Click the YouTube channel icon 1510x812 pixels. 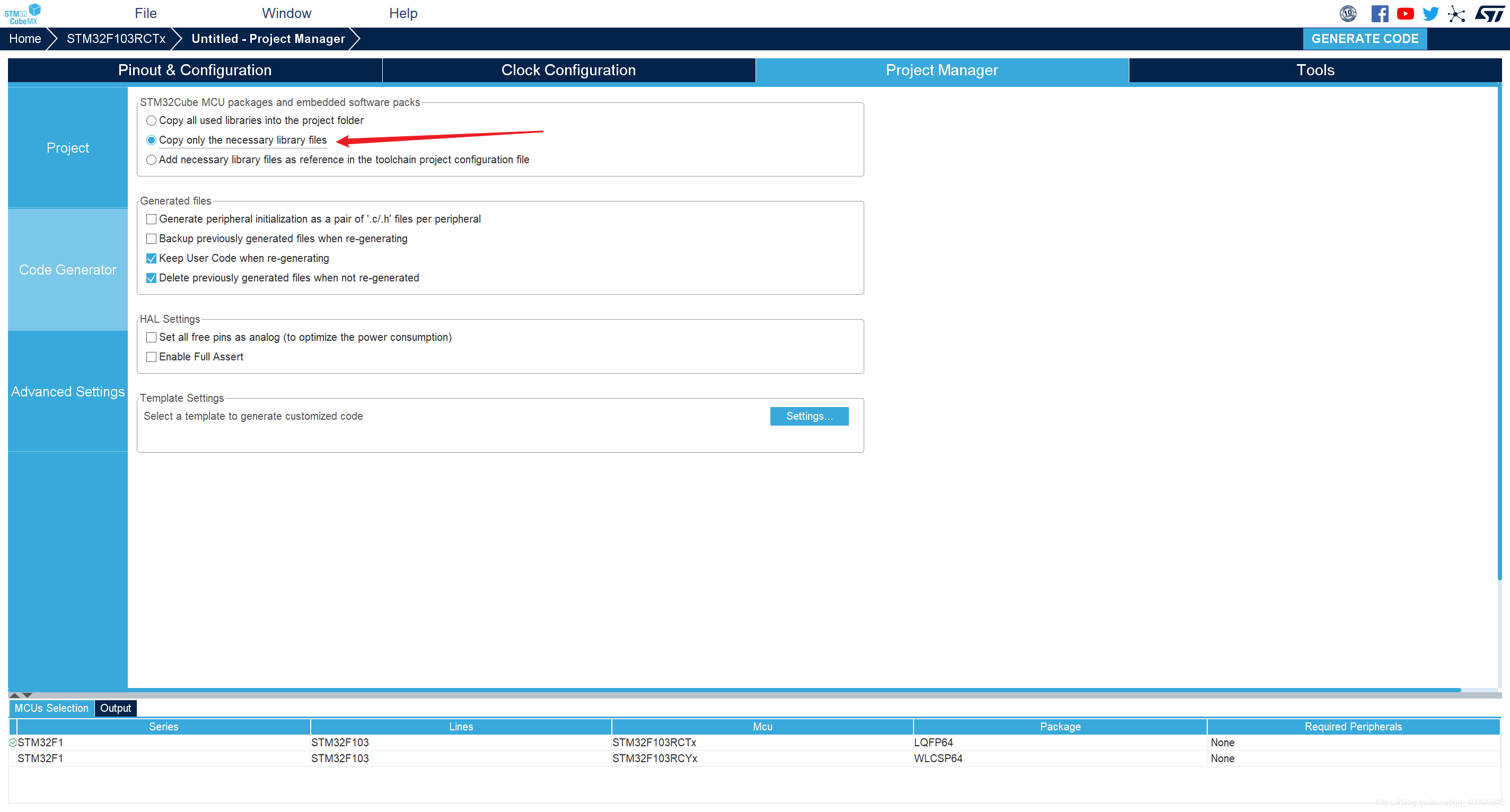point(1405,13)
